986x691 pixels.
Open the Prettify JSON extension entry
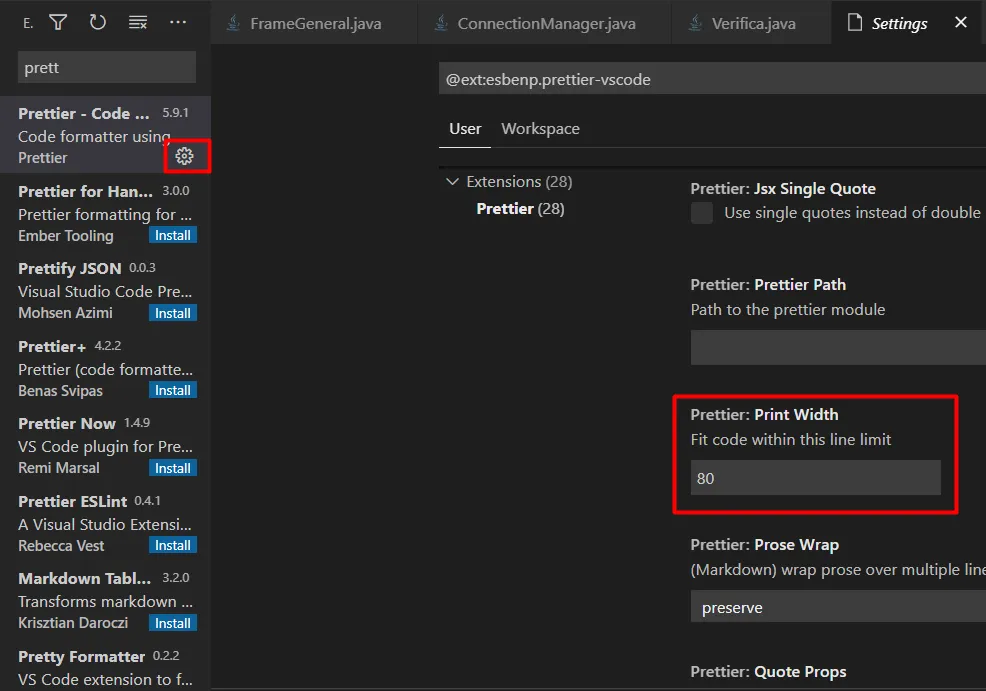(x=105, y=290)
